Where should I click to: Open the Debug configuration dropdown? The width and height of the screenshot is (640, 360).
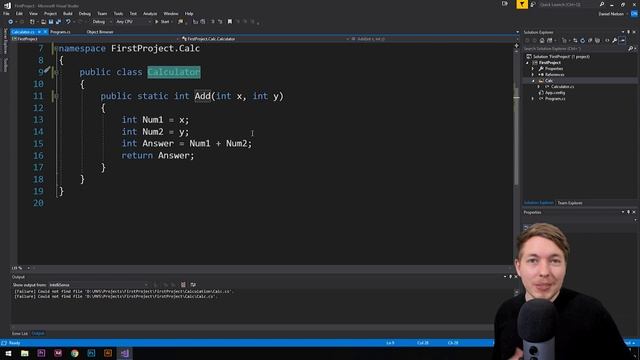pos(101,22)
